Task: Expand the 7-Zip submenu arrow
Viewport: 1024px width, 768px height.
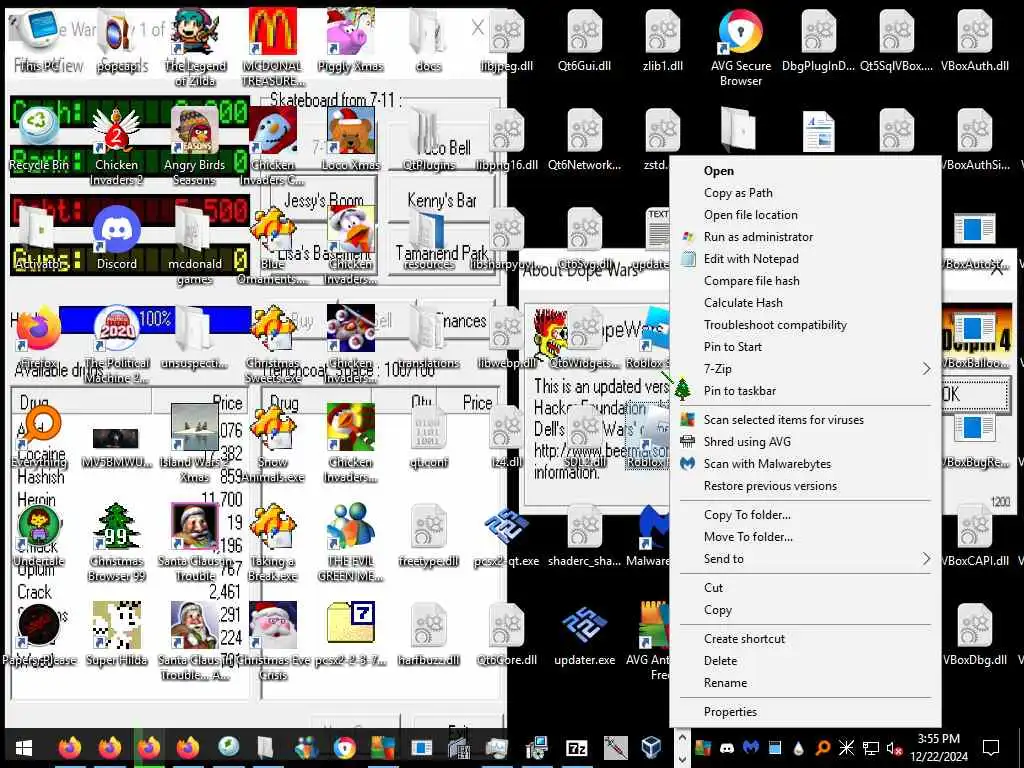Action: click(x=926, y=369)
